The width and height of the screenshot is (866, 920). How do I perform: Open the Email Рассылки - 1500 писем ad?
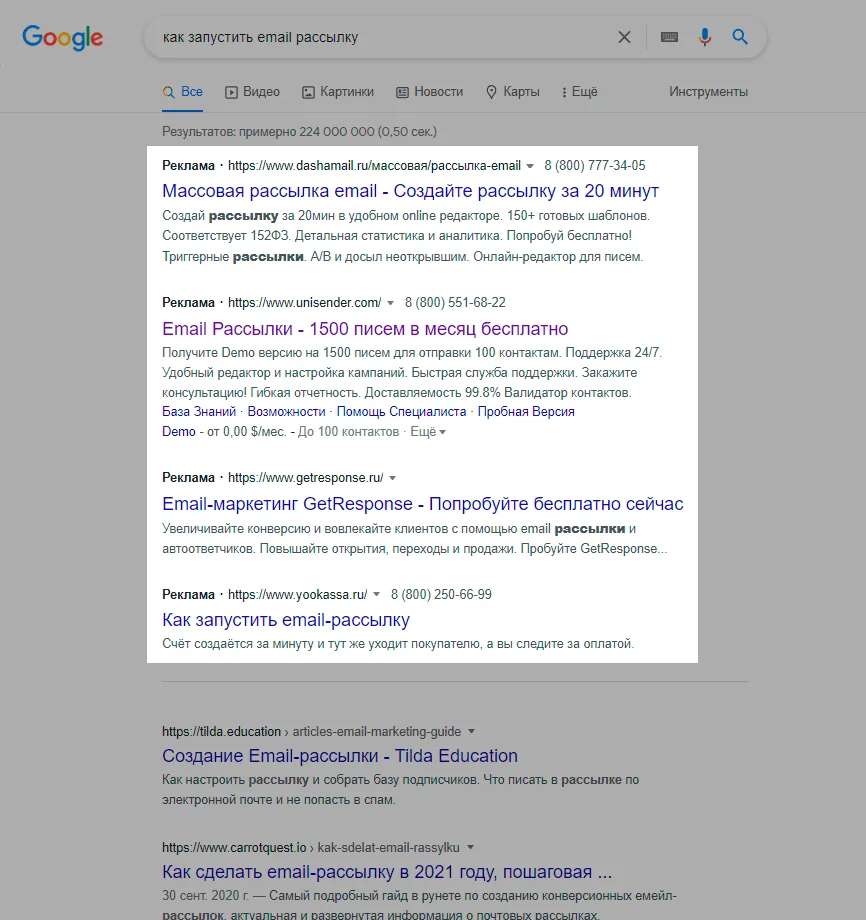pyautogui.click(x=365, y=329)
